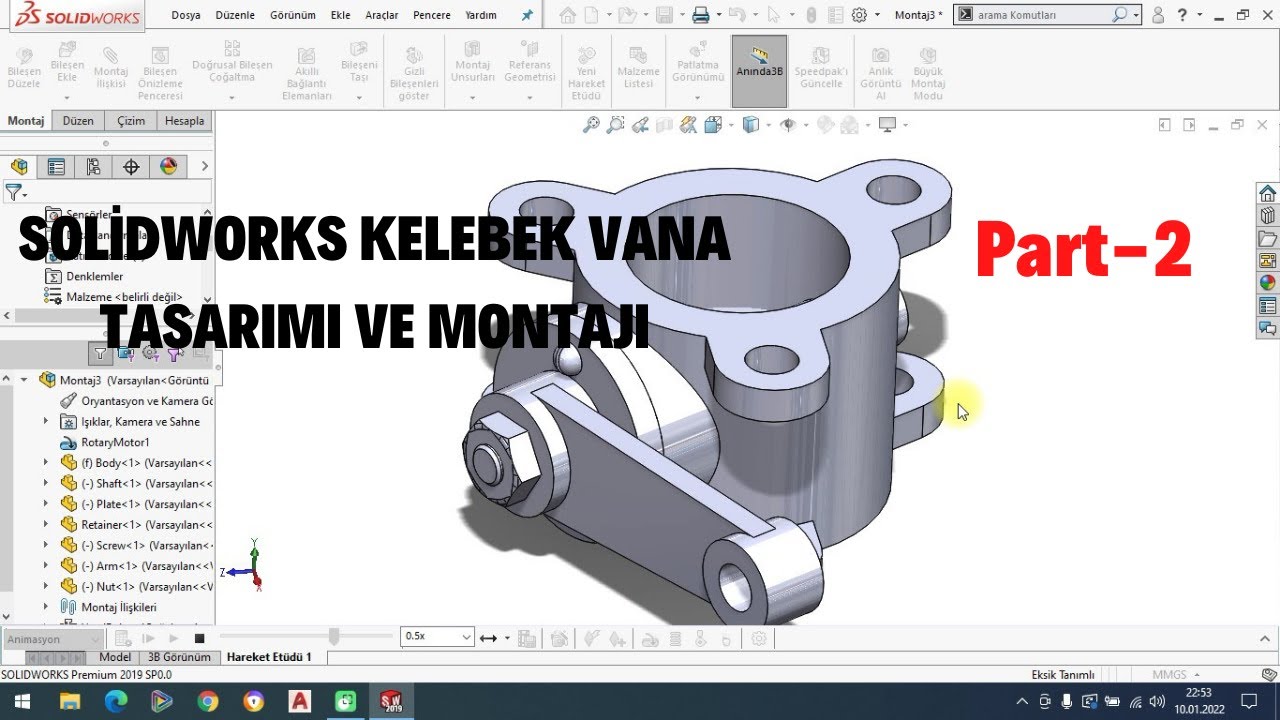Toggle the Anında3B instant 3D tool

coord(759,71)
